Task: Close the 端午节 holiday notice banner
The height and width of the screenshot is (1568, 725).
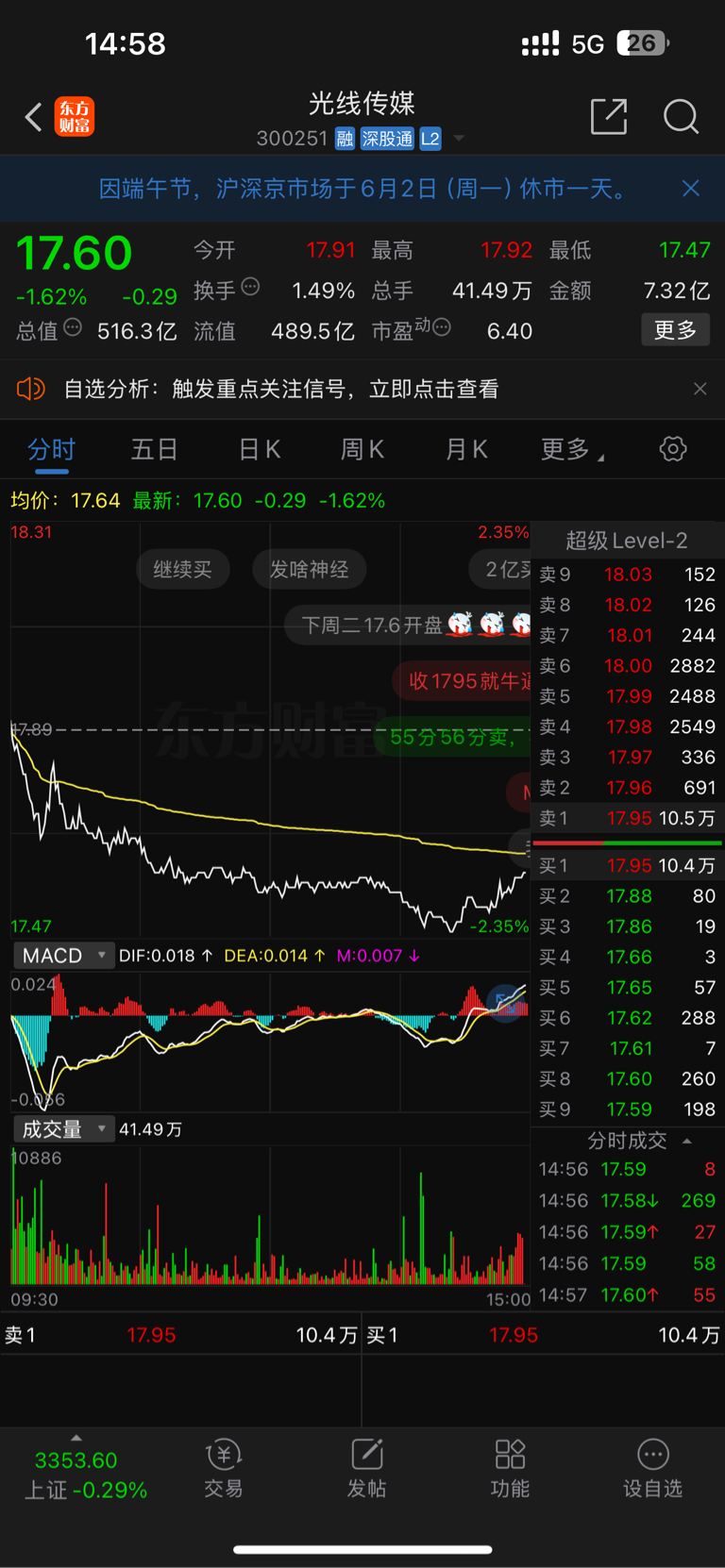Action: (x=691, y=189)
